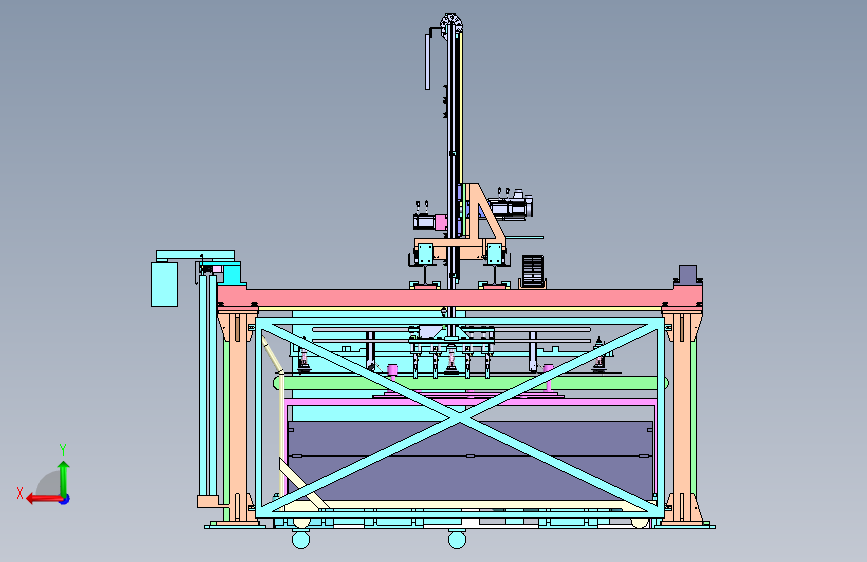The width and height of the screenshot is (867, 562).
Task: Select the grey block on the top right corner
Action: pyautogui.click(x=687, y=274)
